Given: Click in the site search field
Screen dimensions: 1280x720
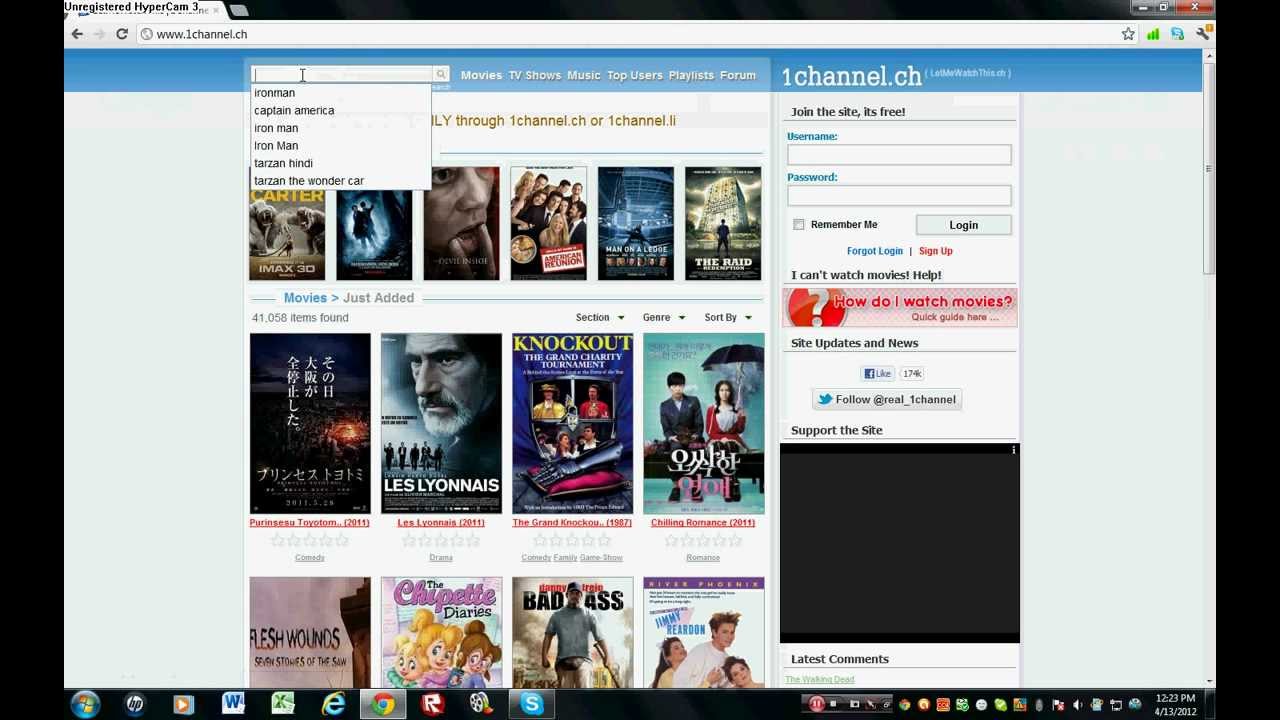Looking at the screenshot, I should point(341,75).
